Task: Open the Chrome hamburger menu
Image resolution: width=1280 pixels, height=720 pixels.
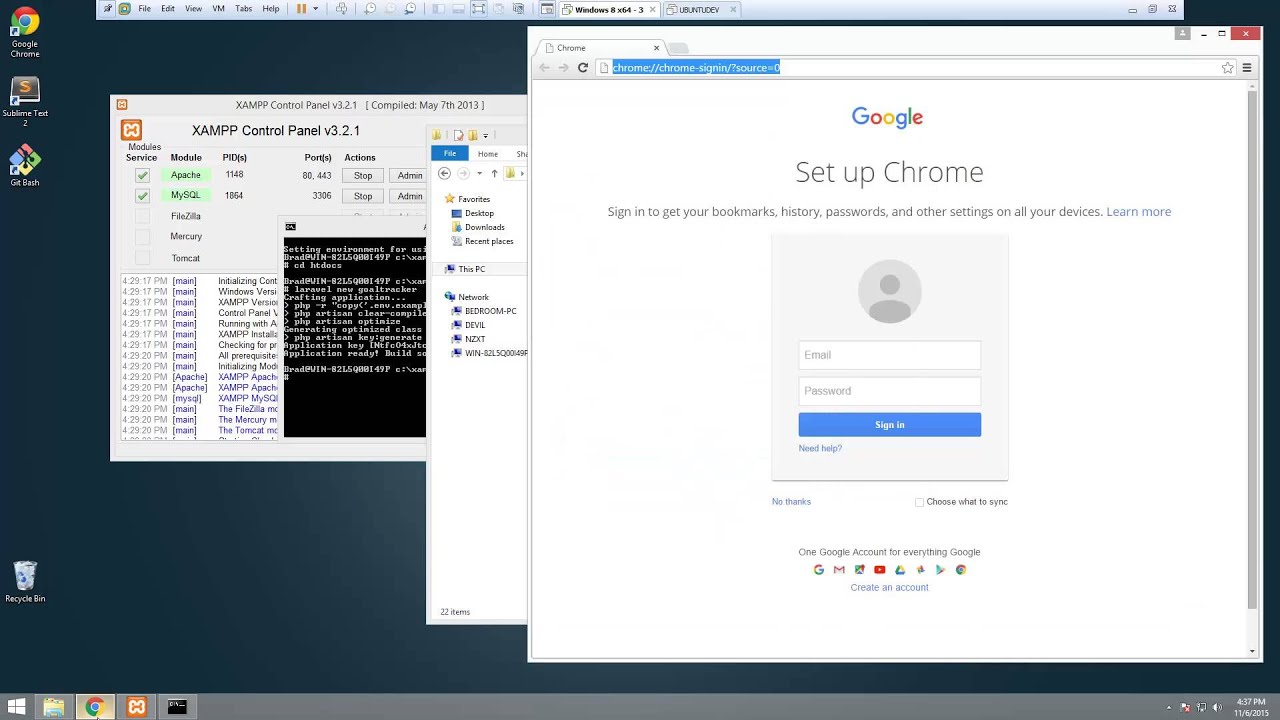Action: (1247, 68)
